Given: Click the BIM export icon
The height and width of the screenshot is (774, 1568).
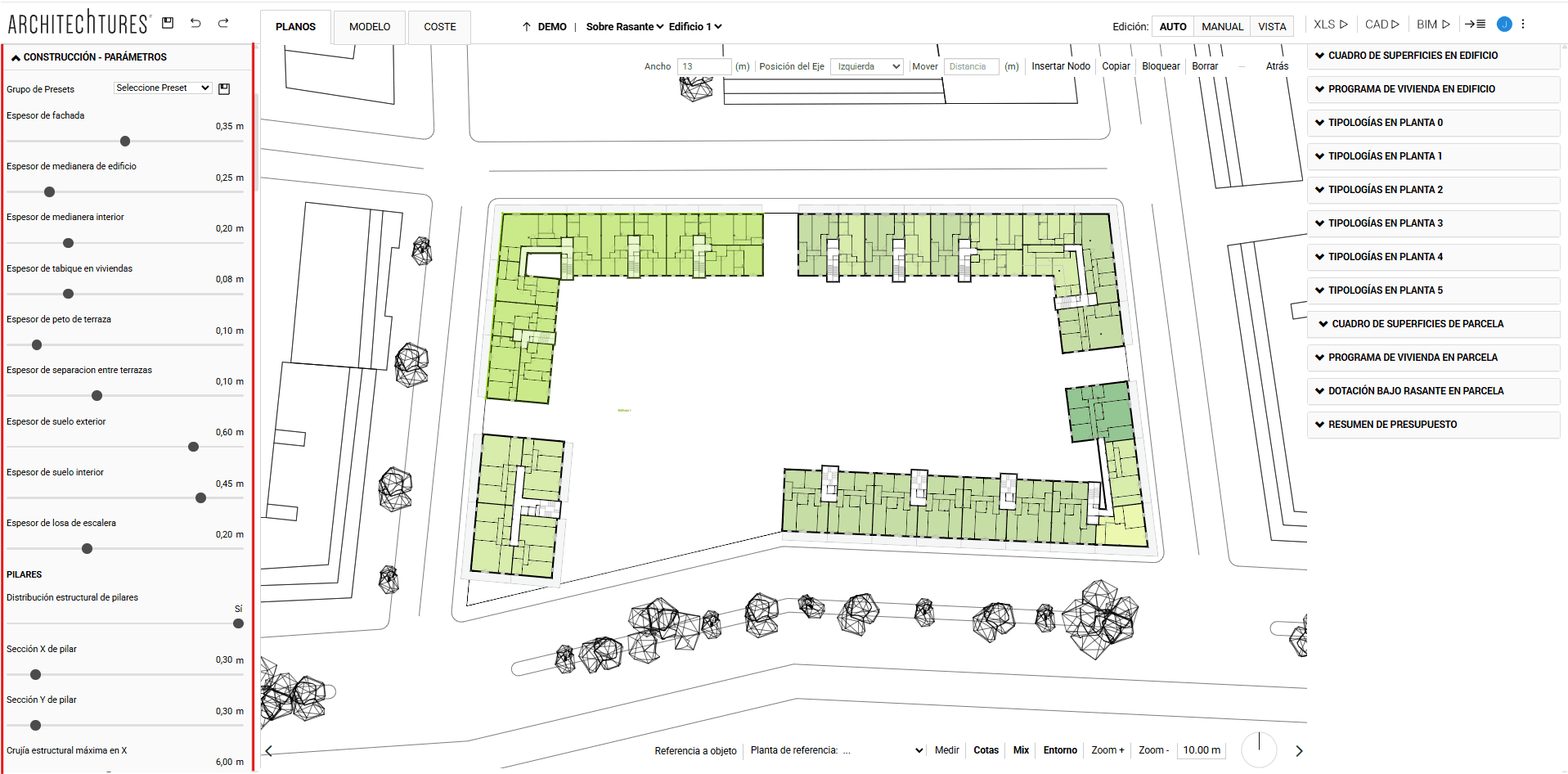Looking at the screenshot, I should [1433, 25].
